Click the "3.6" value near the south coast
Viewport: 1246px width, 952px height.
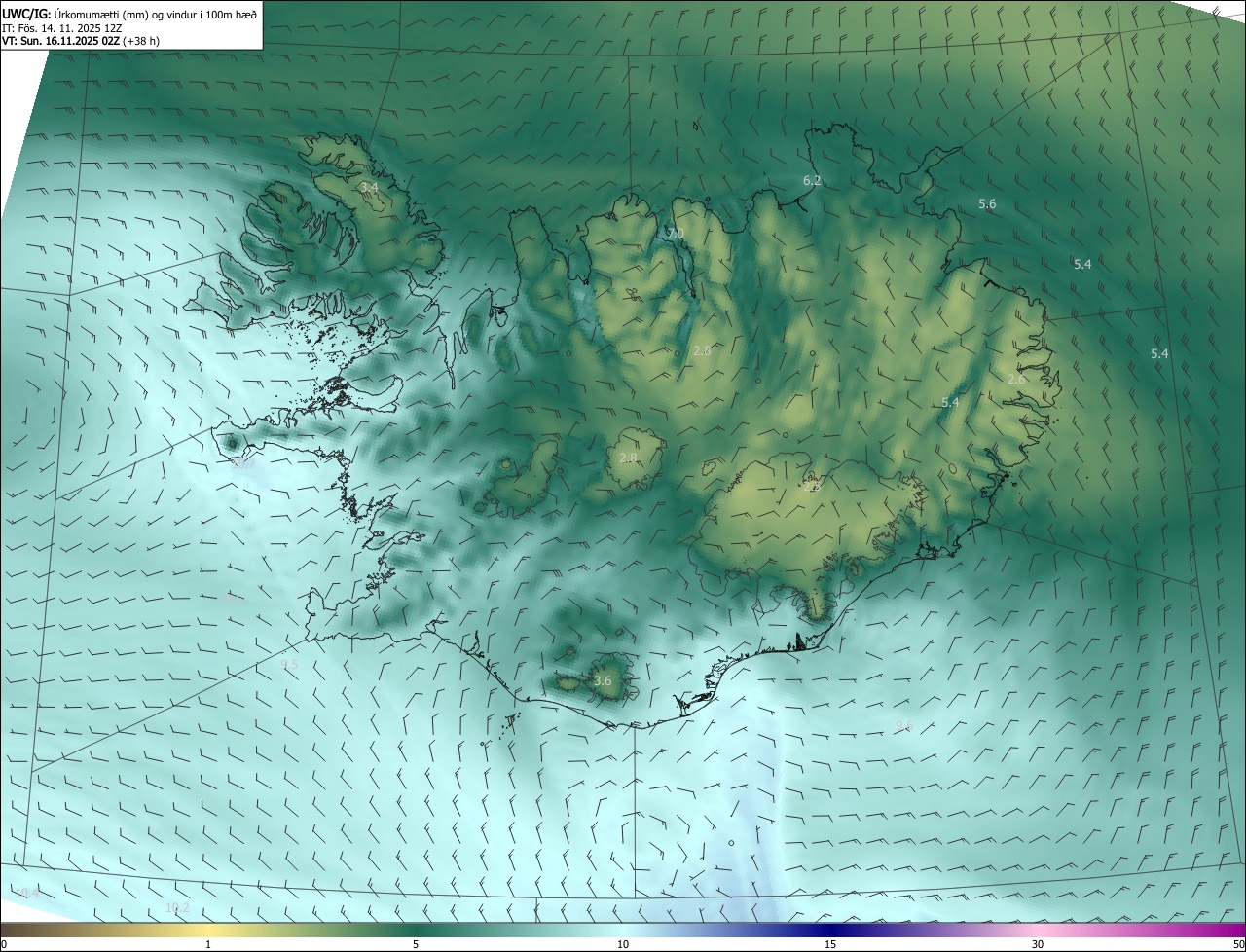(603, 681)
